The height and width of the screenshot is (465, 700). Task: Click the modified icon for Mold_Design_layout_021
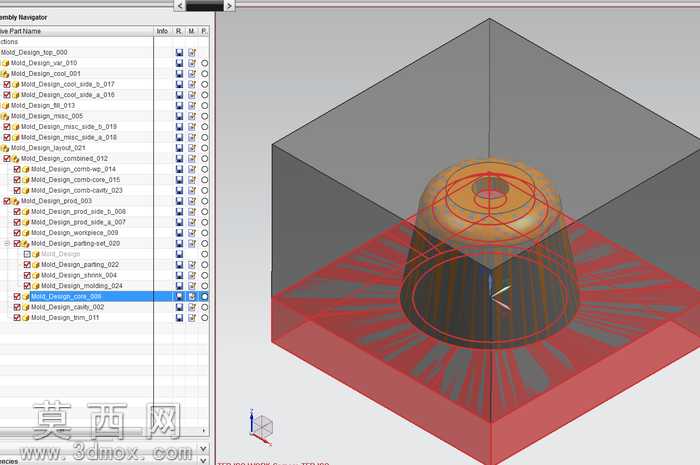[192, 148]
